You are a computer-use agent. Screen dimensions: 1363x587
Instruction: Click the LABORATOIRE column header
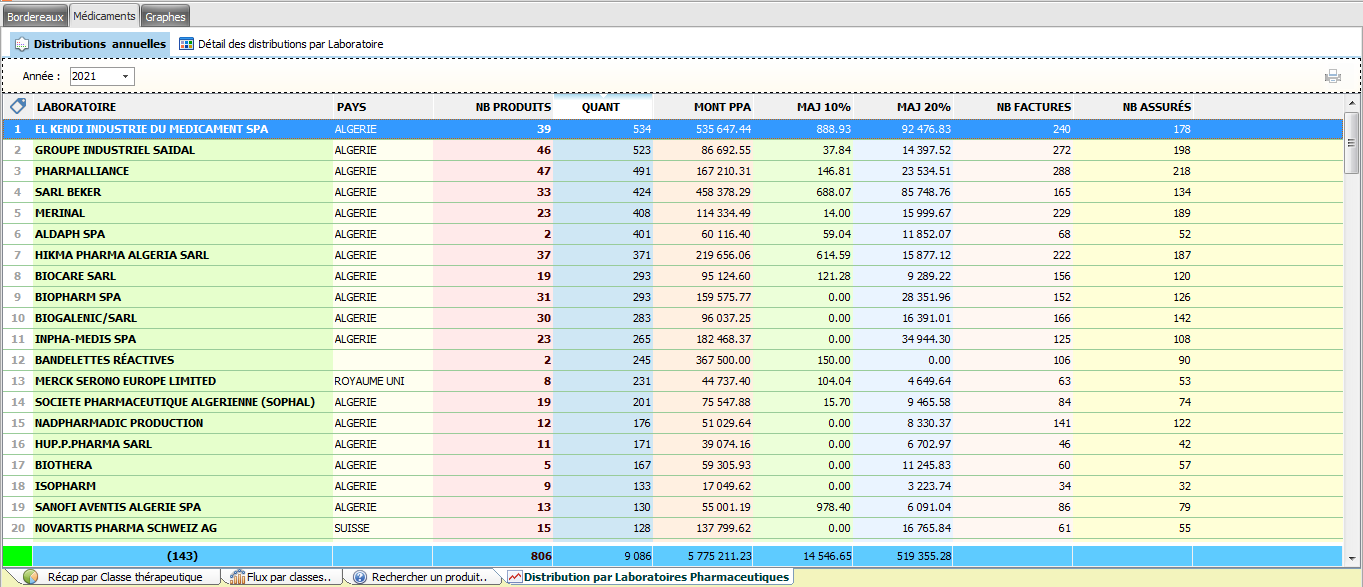180,107
